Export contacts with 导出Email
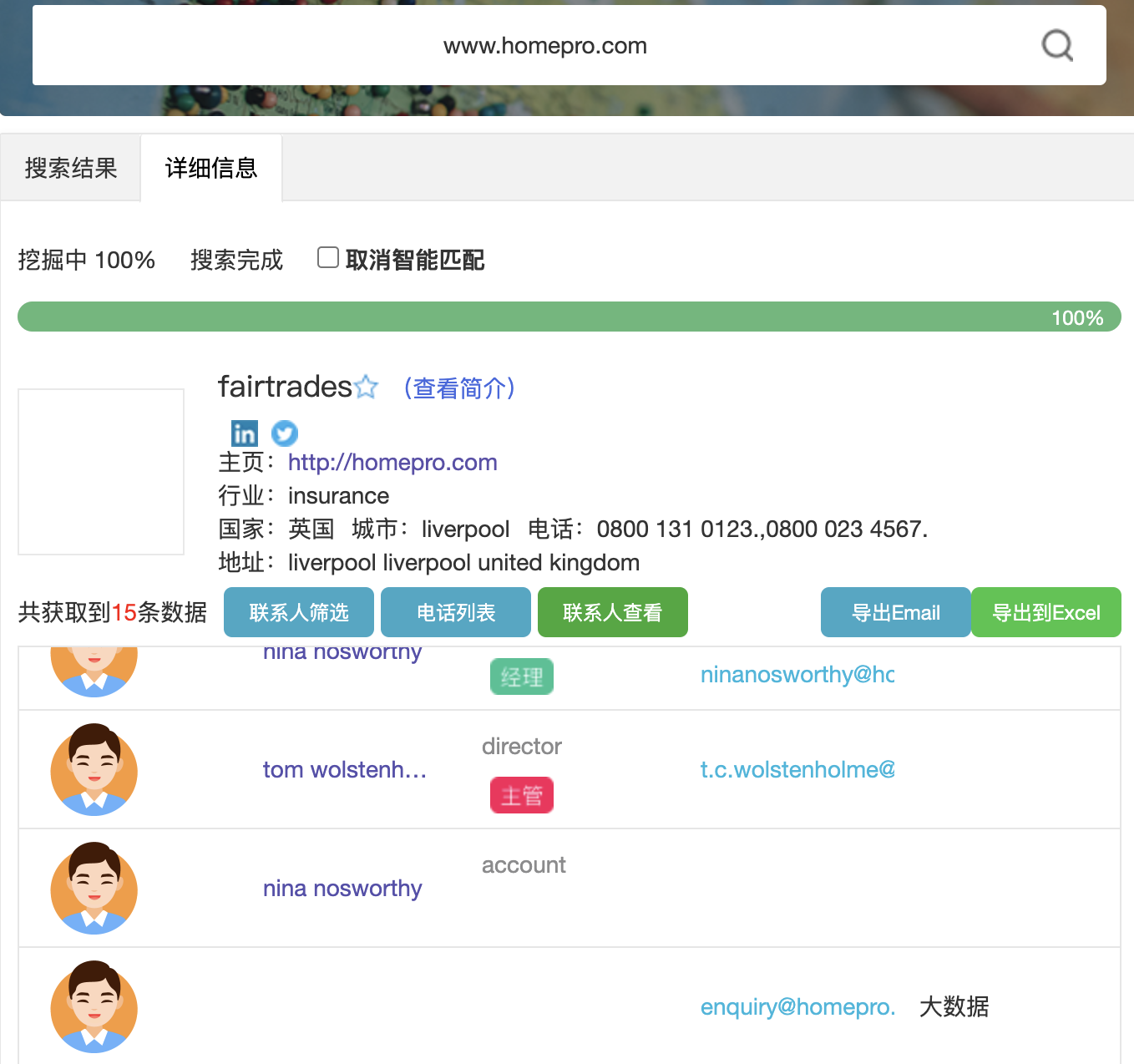The height and width of the screenshot is (1064, 1134). (x=896, y=612)
